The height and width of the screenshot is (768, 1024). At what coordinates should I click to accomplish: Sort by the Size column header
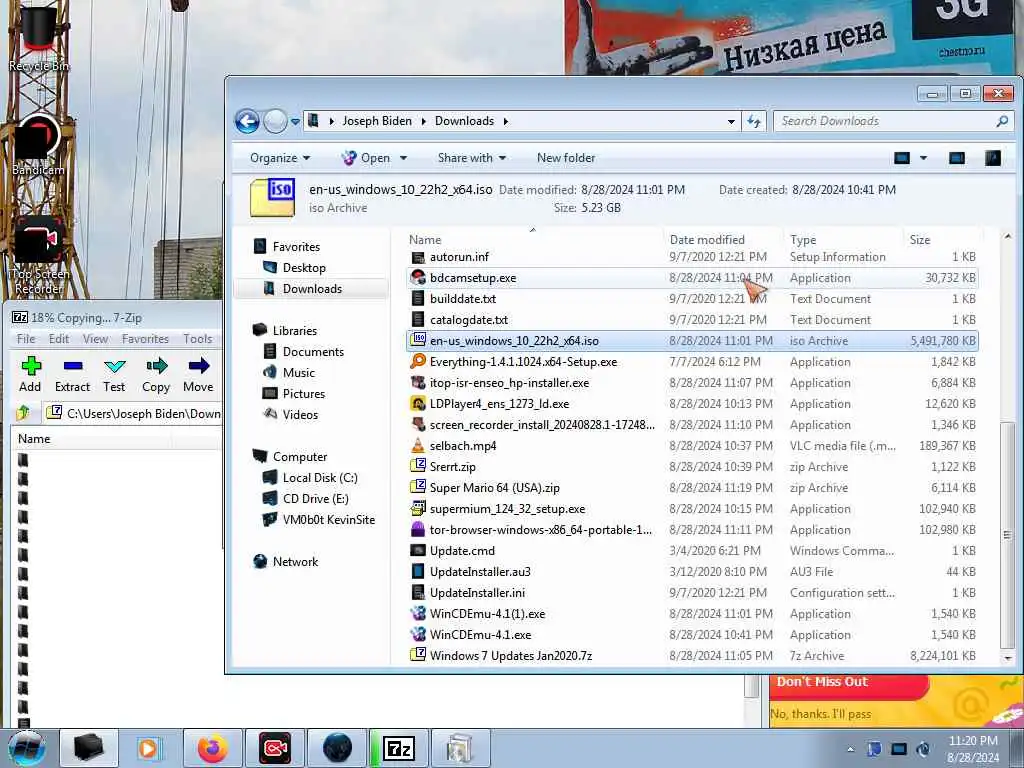(920, 240)
